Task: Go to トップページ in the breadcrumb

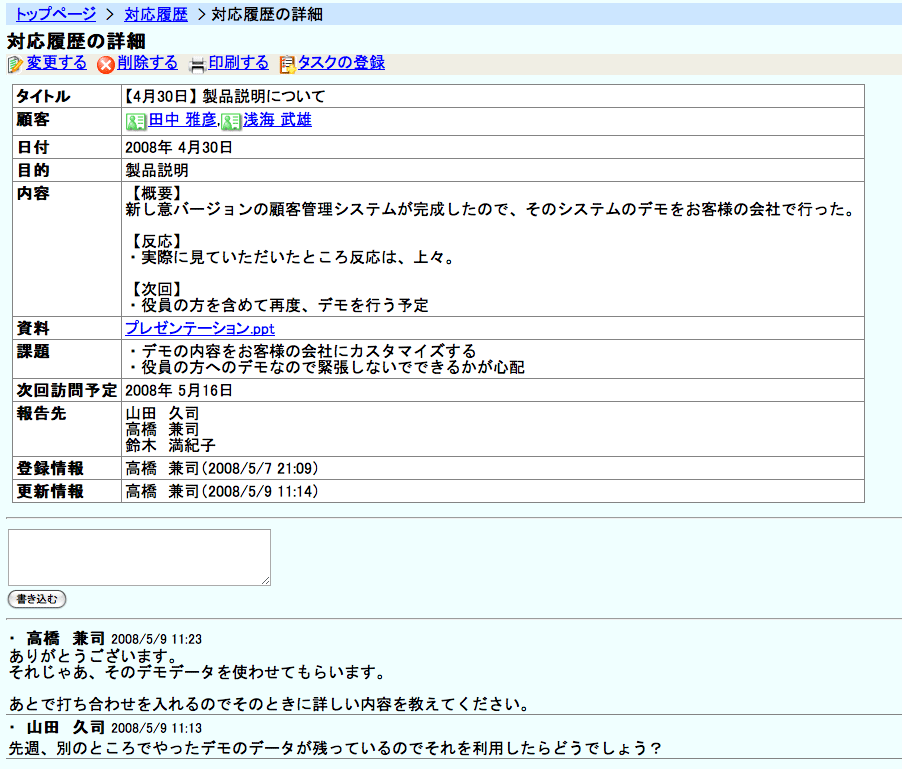Action: (x=56, y=14)
